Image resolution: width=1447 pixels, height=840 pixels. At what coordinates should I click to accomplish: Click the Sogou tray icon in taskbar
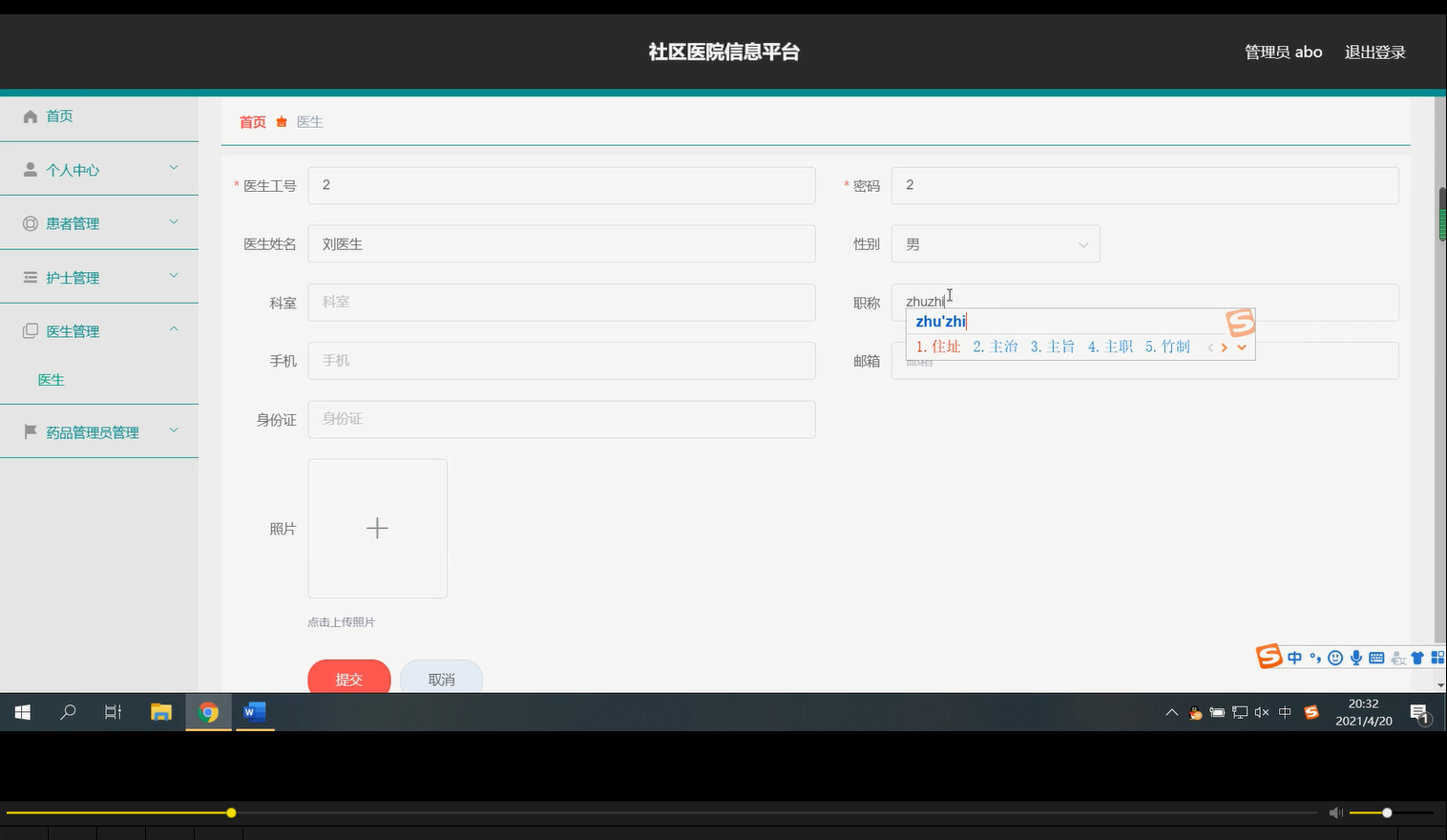pyautogui.click(x=1311, y=712)
